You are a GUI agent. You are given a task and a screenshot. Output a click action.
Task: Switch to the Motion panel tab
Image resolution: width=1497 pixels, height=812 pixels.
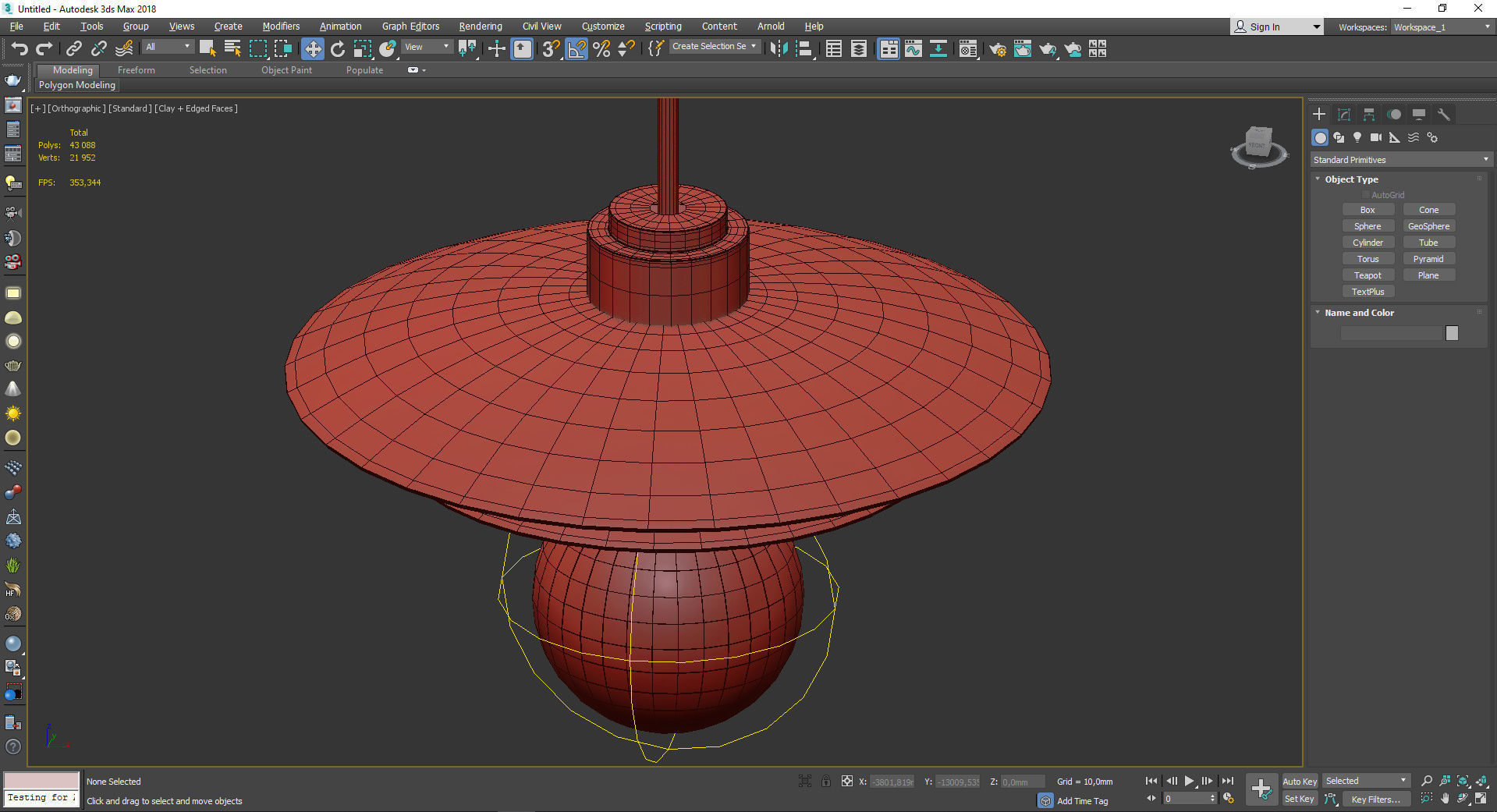1394,115
